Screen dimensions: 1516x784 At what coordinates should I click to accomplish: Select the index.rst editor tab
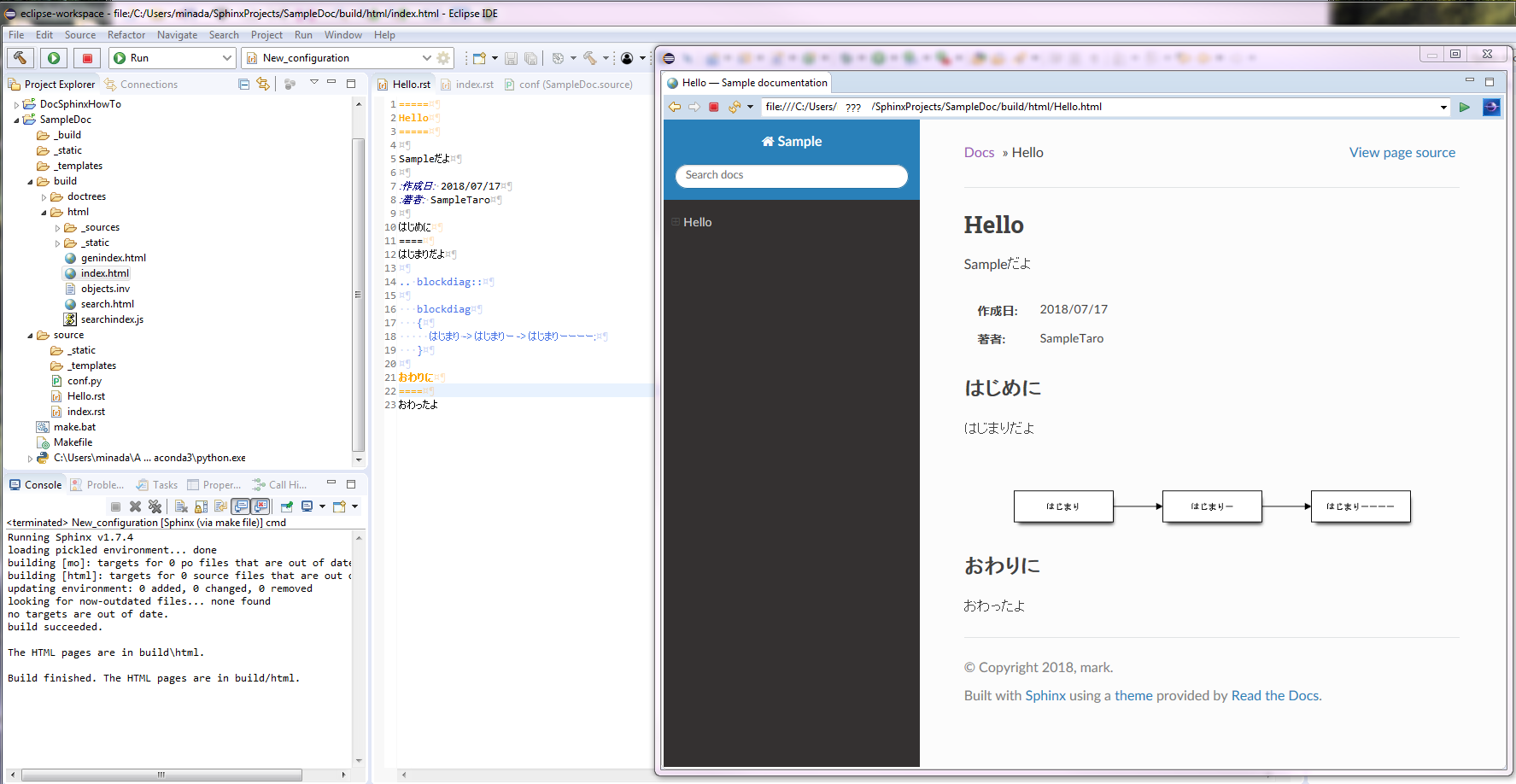click(467, 84)
